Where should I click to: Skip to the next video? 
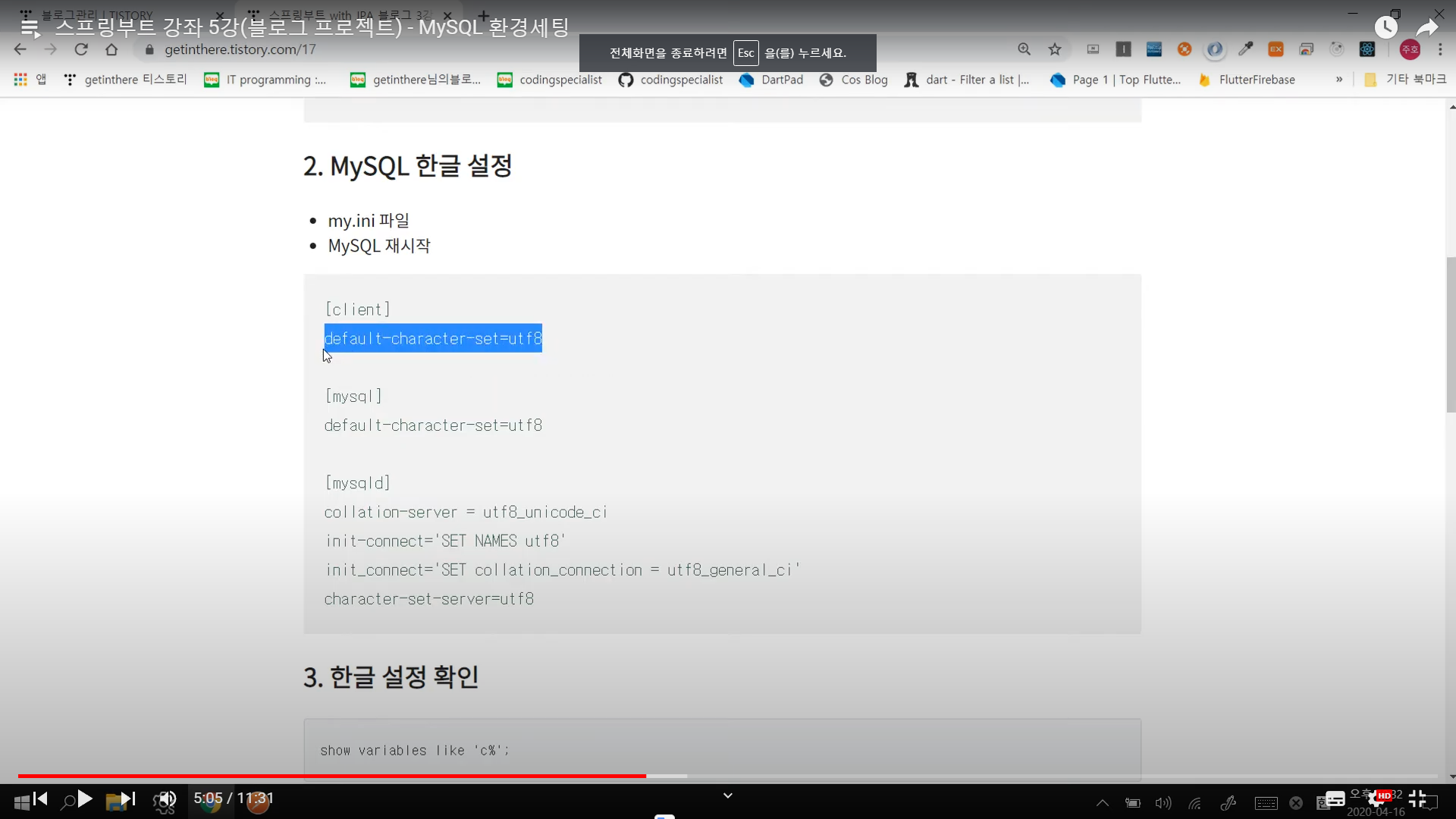[128, 799]
